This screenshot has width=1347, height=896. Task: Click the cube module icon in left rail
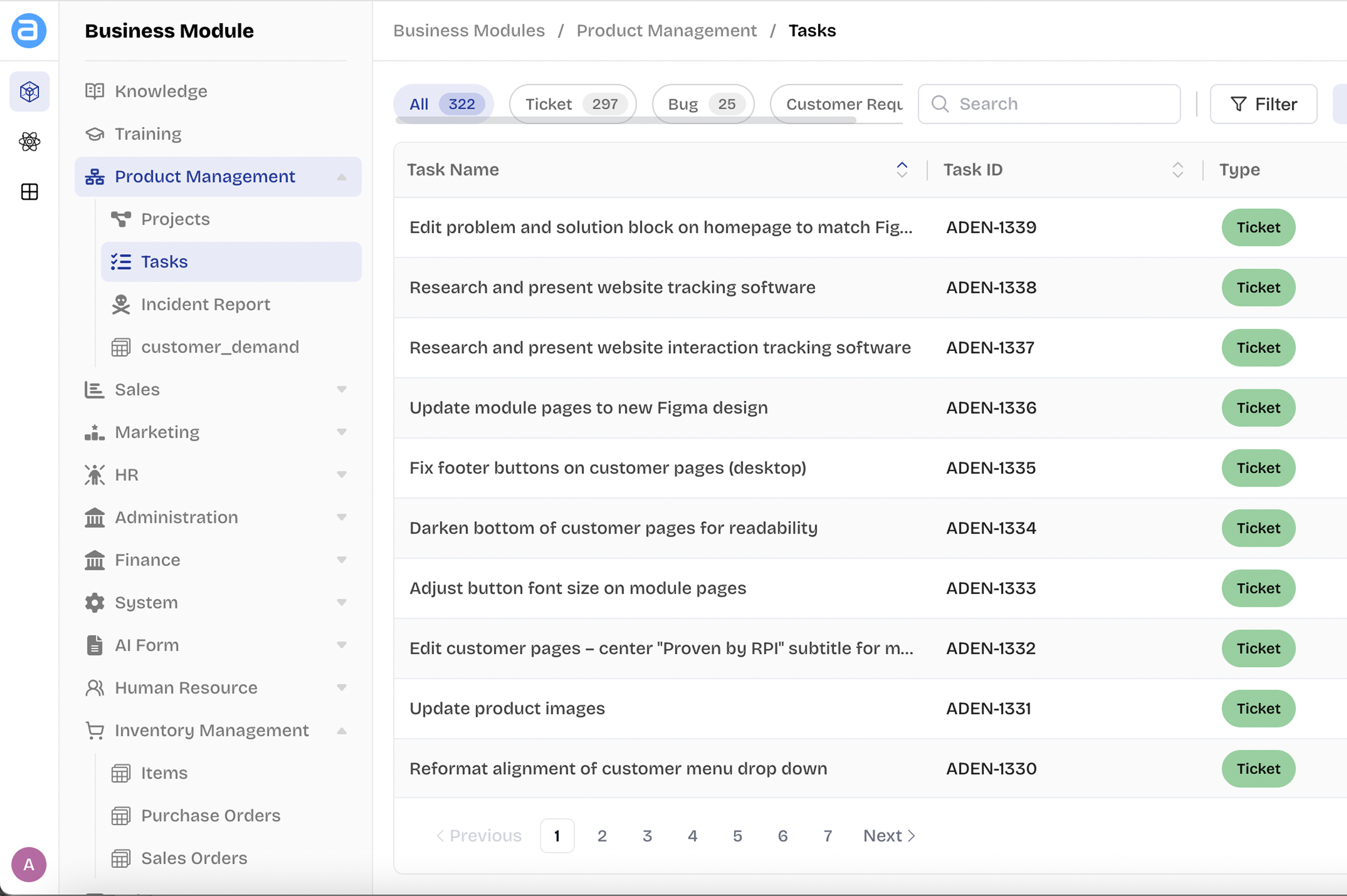(x=29, y=91)
